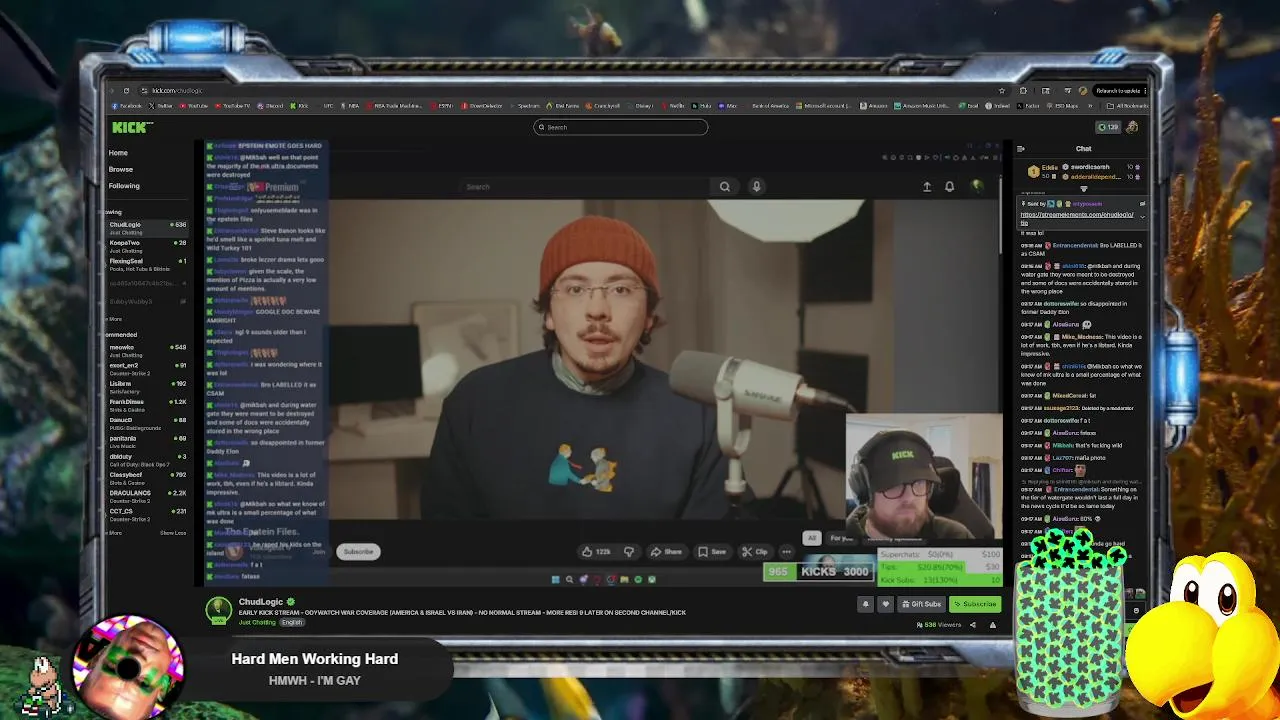
Task: Click the report warning icon
Action: click(x=993, y=625)
